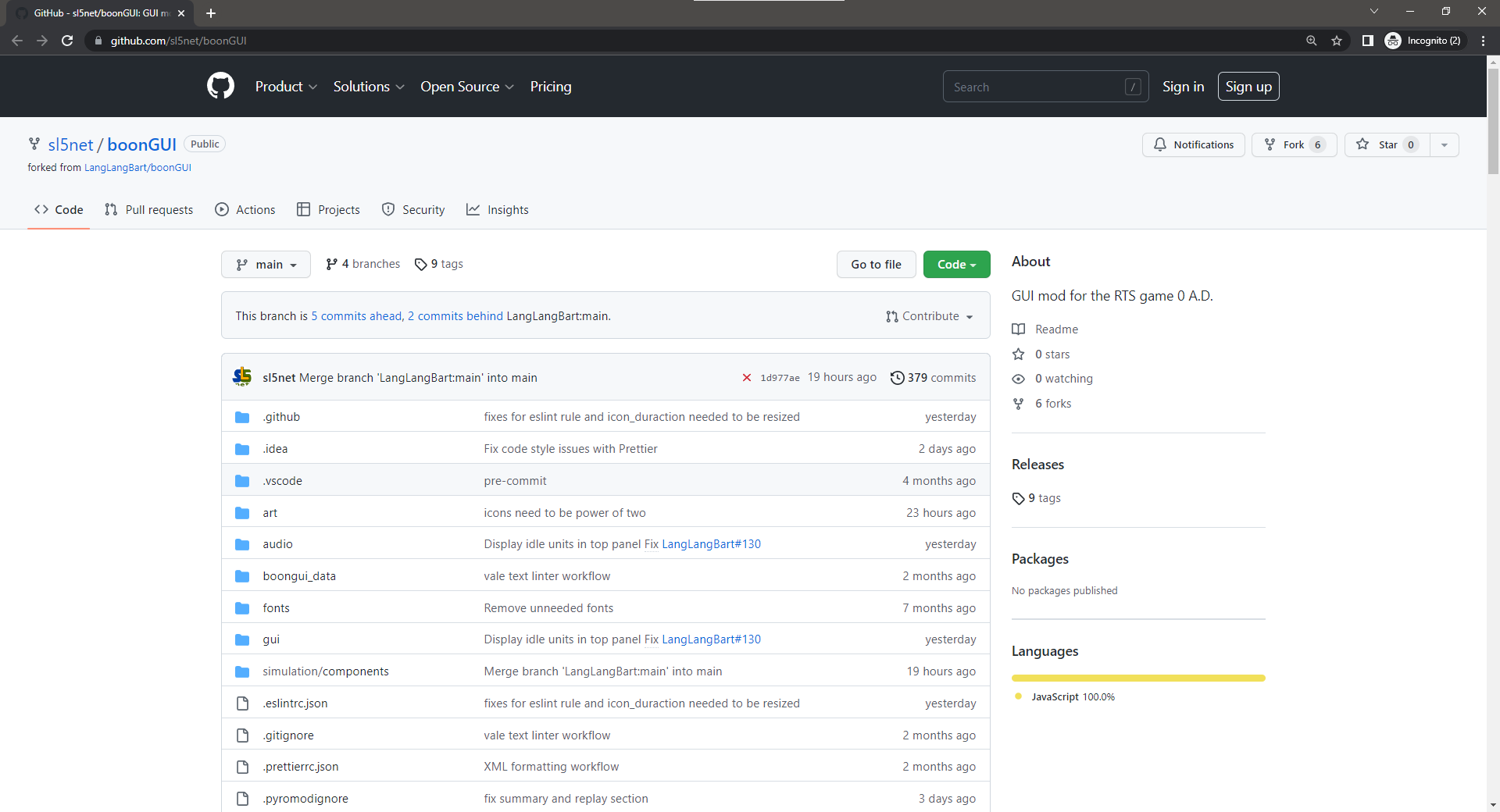
Task: Expand the Contribute dropdown
Action: 930,316
